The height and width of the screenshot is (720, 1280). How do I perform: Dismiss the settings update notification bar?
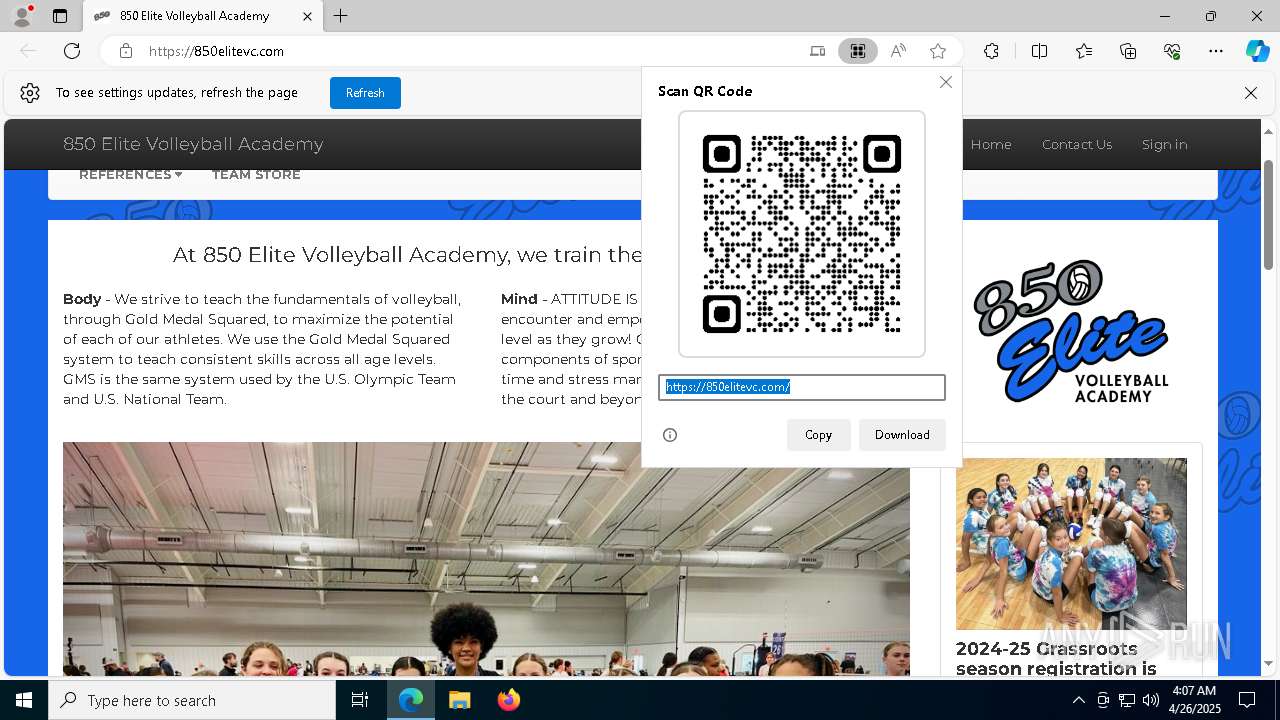[x=1251, y=93]
